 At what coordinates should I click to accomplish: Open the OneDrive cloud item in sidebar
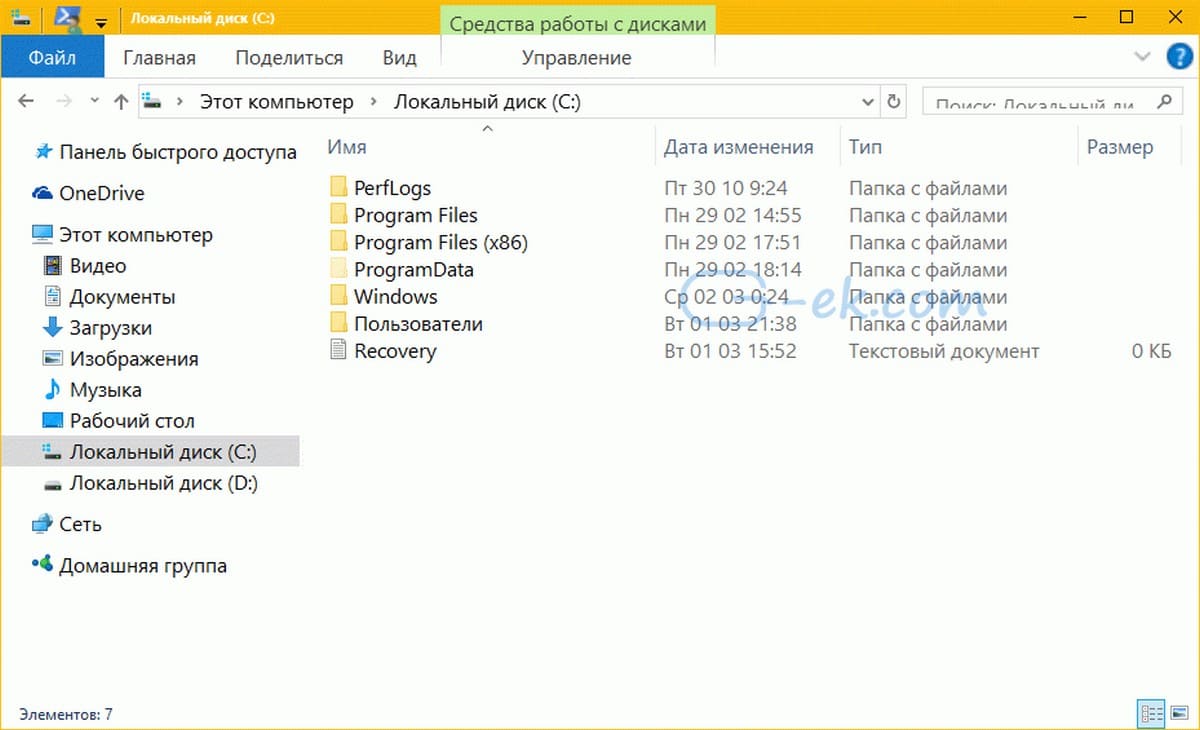pos(100,193)
